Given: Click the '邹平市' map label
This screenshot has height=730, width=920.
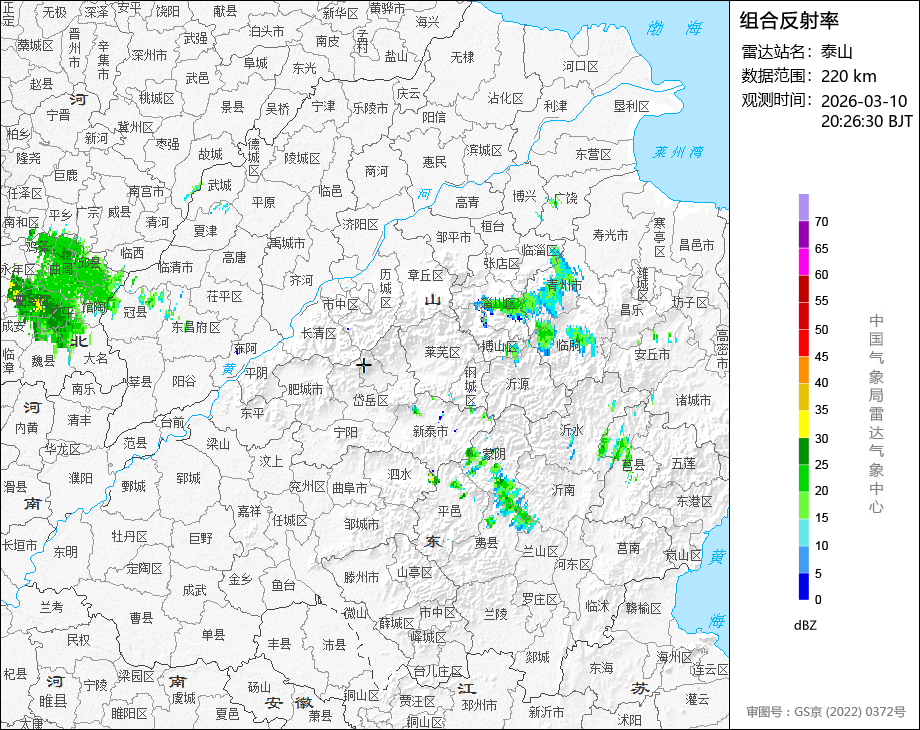Looking at the screenshot, I should point(453,237).
